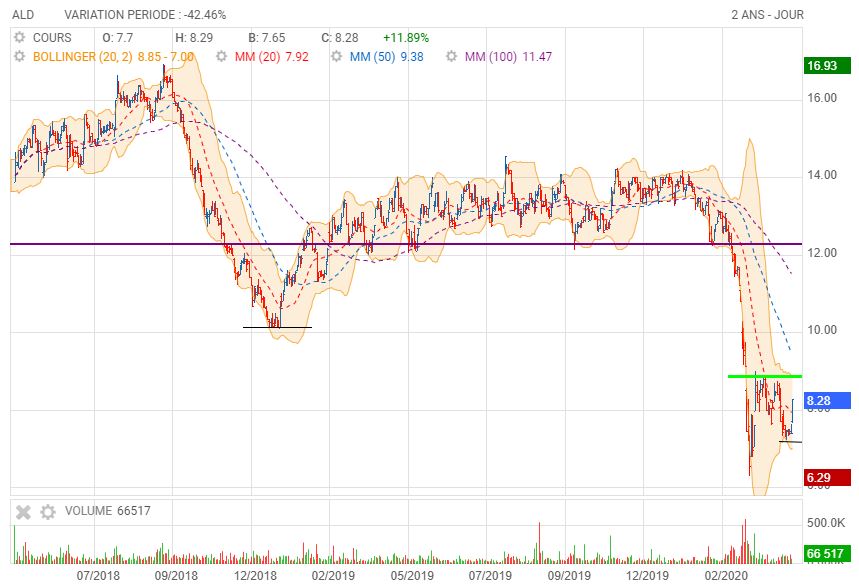This screenshot has width=859, height=584.
Task: Click the 2 ANS - JOUR period label
Action: [768, 15]
